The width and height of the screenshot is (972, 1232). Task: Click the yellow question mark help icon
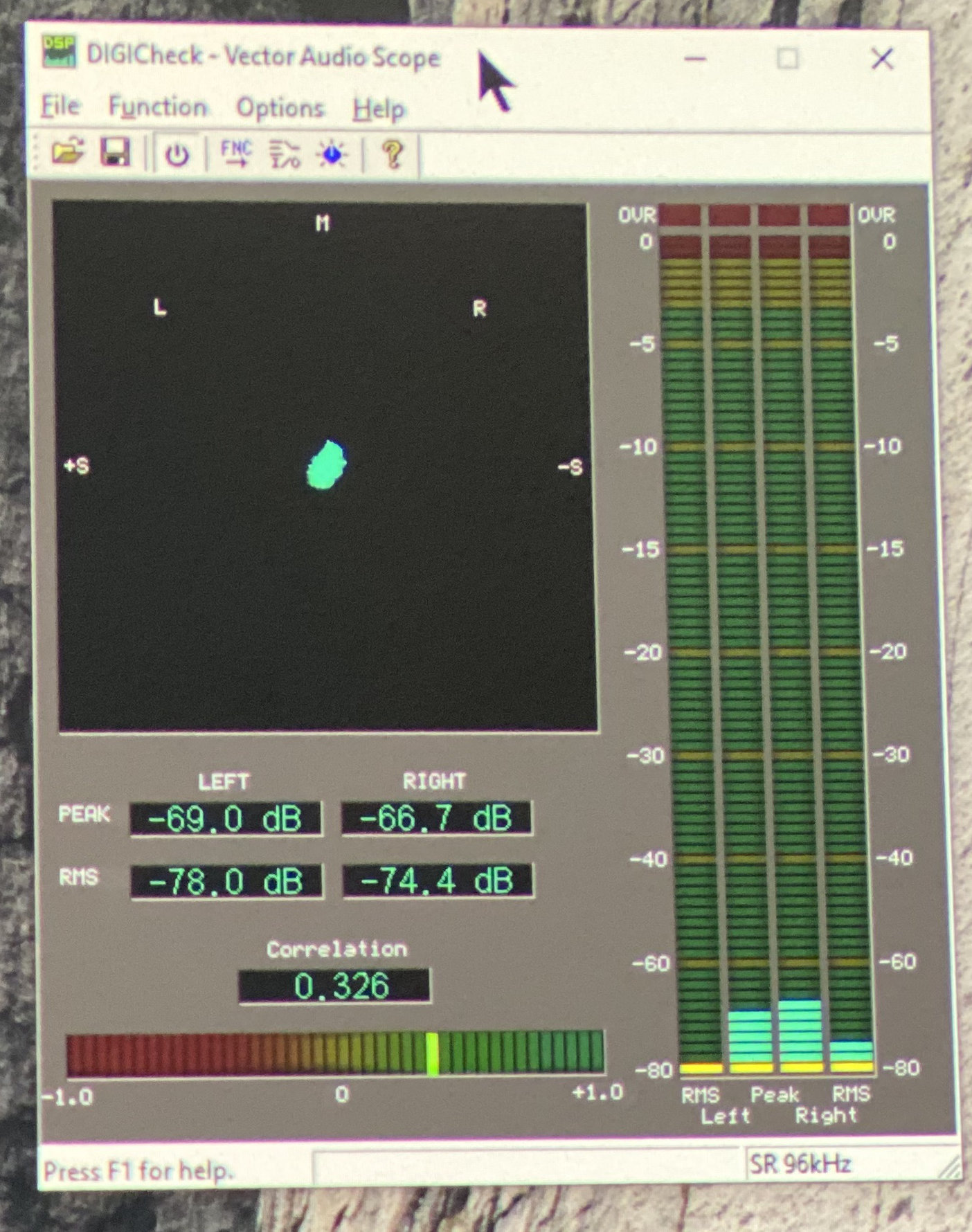point(393,154)
